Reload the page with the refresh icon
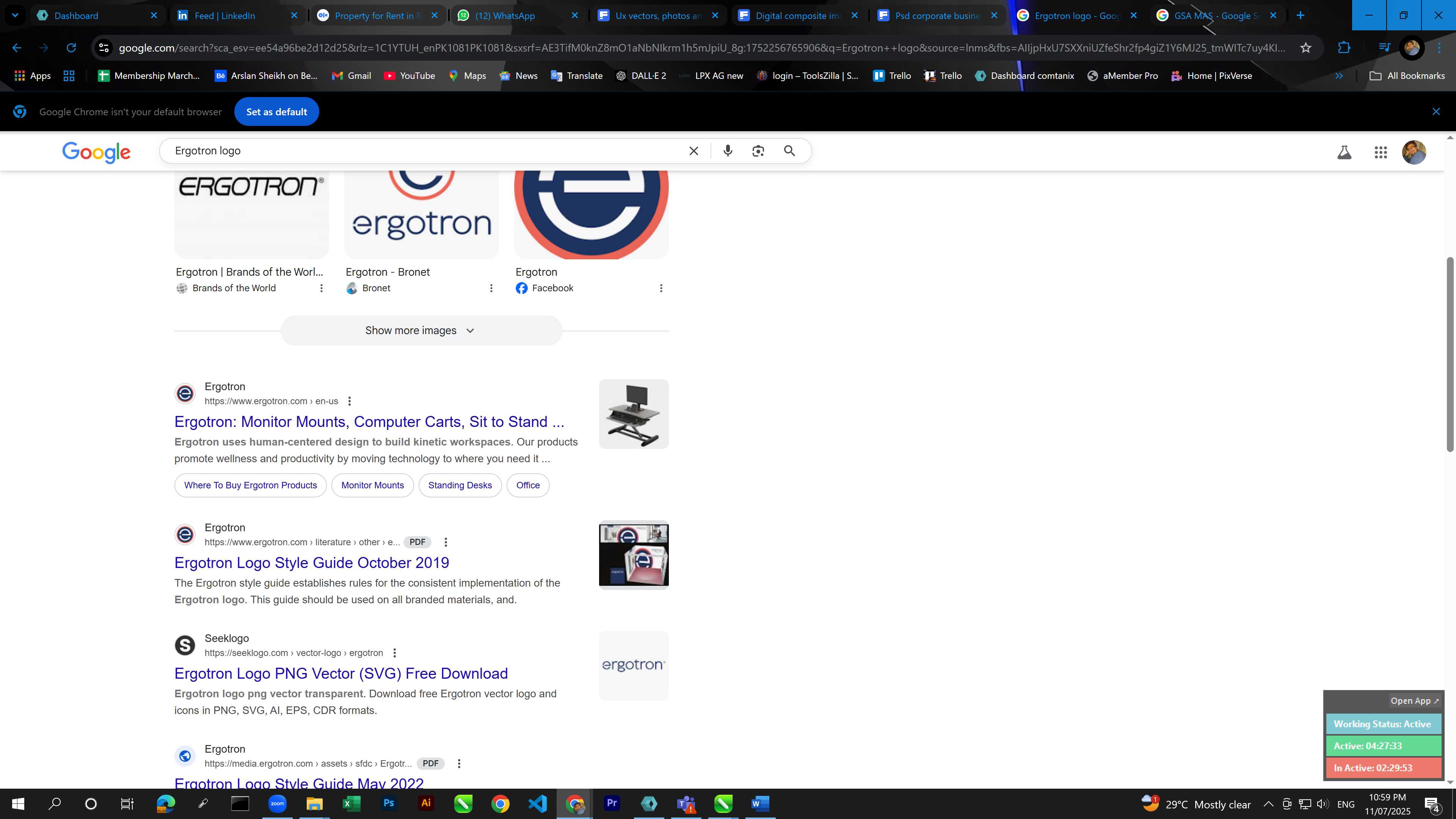The image size is (1456, 819). coord(71,48)
